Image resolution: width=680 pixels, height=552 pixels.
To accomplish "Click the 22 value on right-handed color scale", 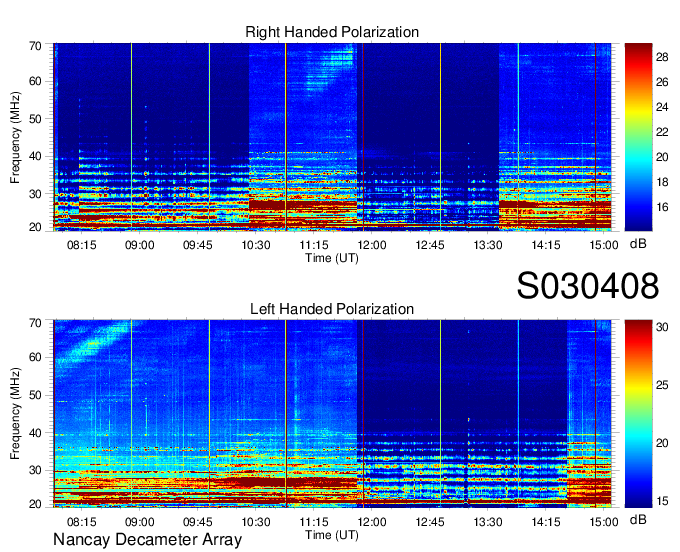I will click(x=662, y=132).
